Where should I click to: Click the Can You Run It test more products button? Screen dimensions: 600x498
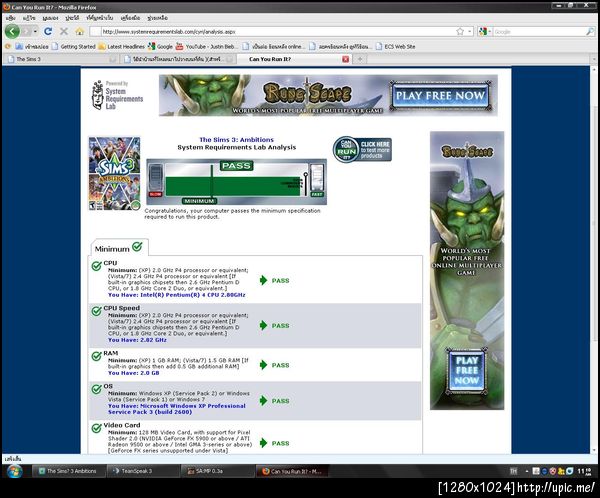click(x=362, y=150)
